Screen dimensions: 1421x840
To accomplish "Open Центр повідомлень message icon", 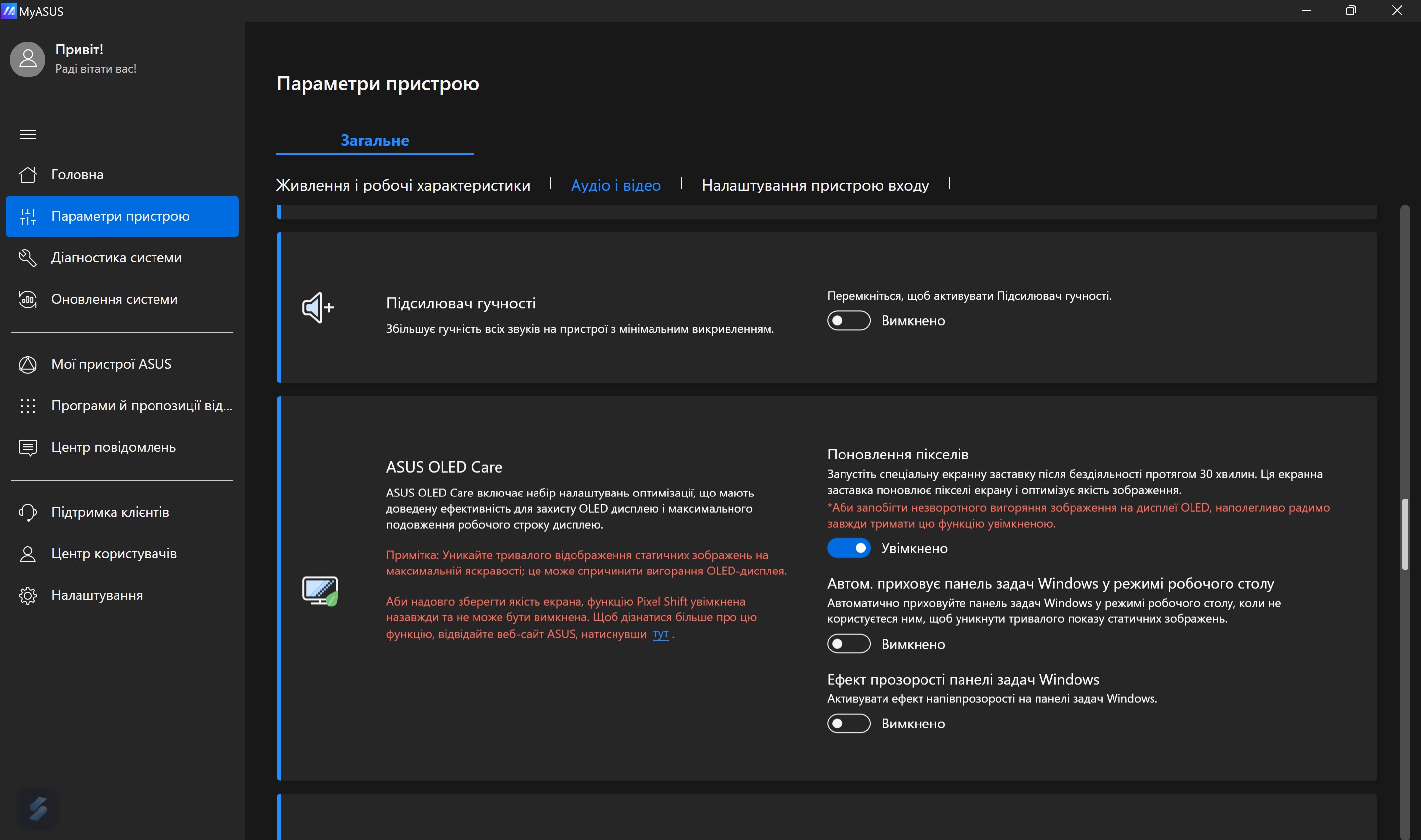I will (27, 447).
